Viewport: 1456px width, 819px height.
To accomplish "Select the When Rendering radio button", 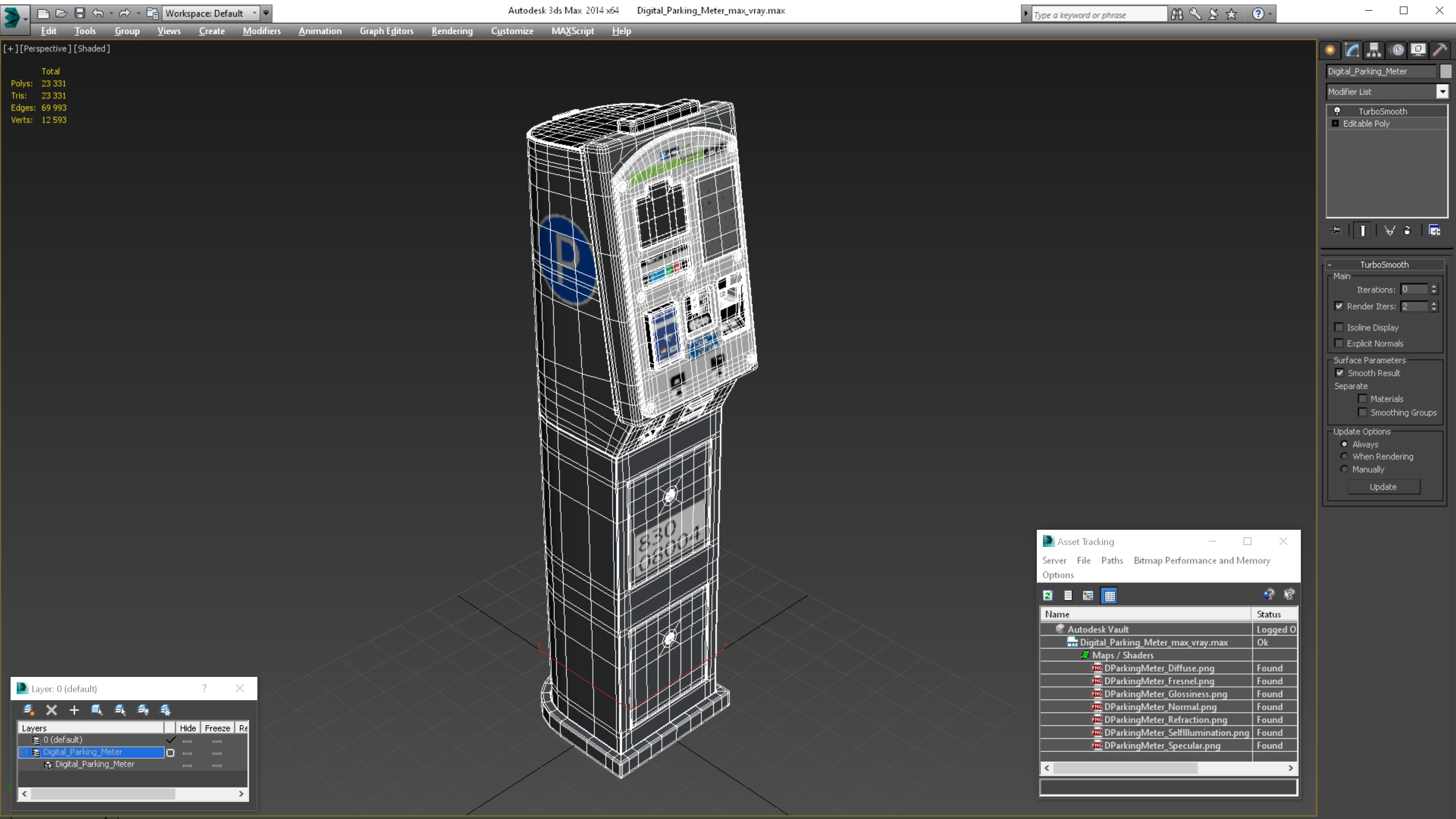I will tap(1344, 457).
